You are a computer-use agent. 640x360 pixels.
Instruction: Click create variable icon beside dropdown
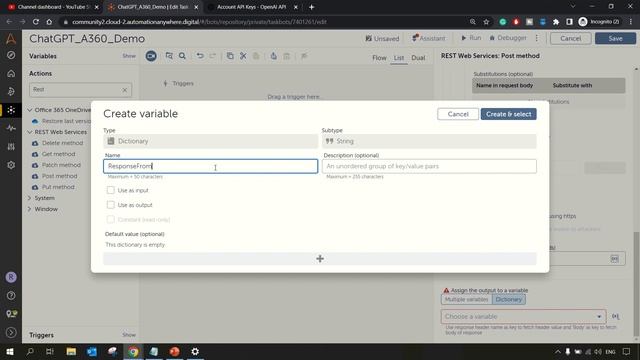[x=616, y=316]
